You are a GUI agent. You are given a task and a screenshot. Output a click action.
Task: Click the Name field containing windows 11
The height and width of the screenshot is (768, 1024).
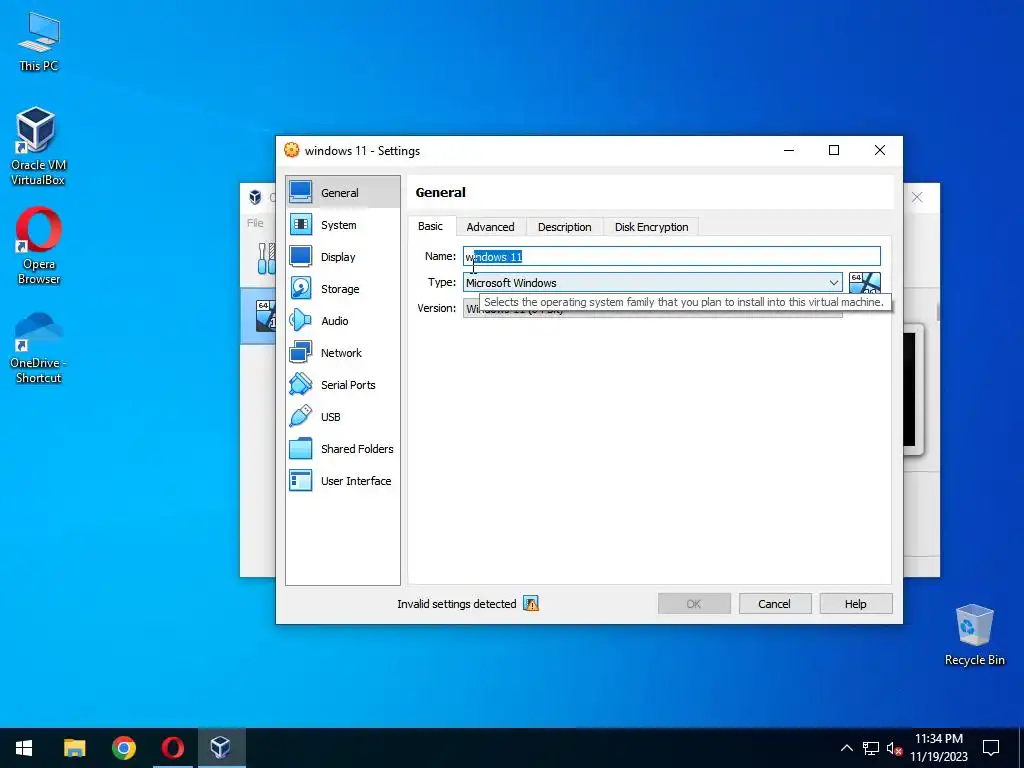click(671, 257)
